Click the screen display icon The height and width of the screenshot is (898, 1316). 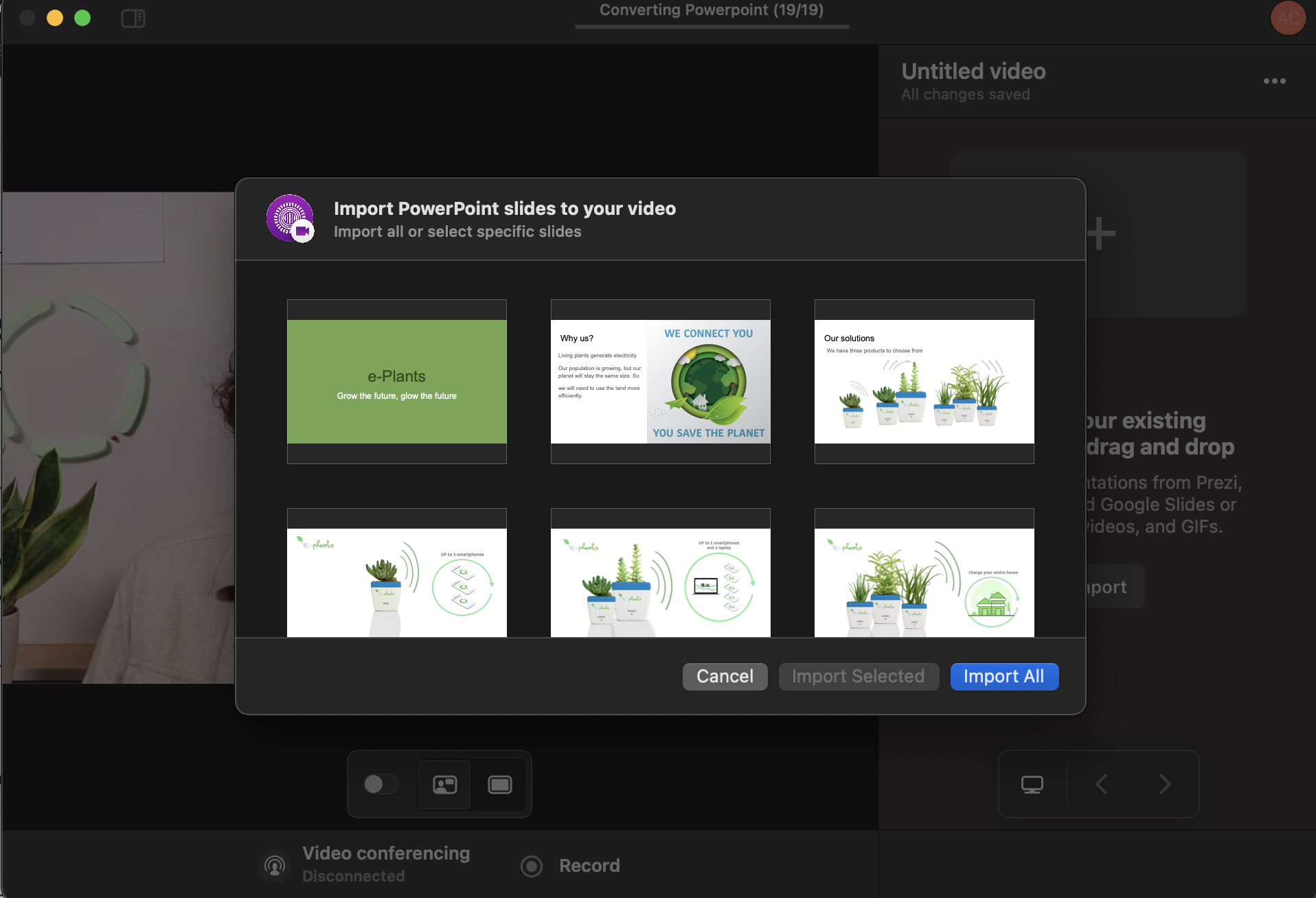[x=1032, y=784]
